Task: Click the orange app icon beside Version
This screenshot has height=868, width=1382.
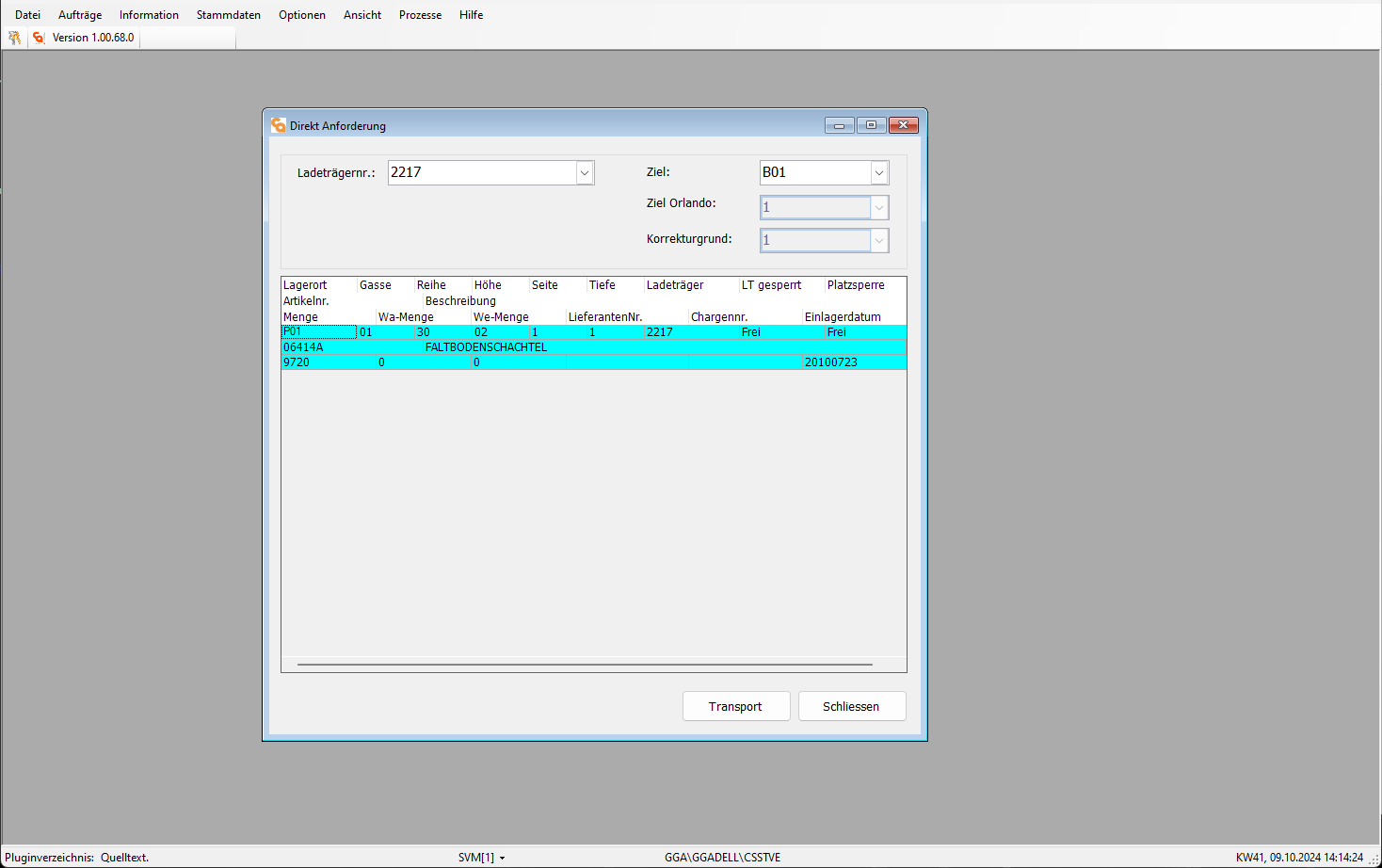Action: (x=39, y=38)
